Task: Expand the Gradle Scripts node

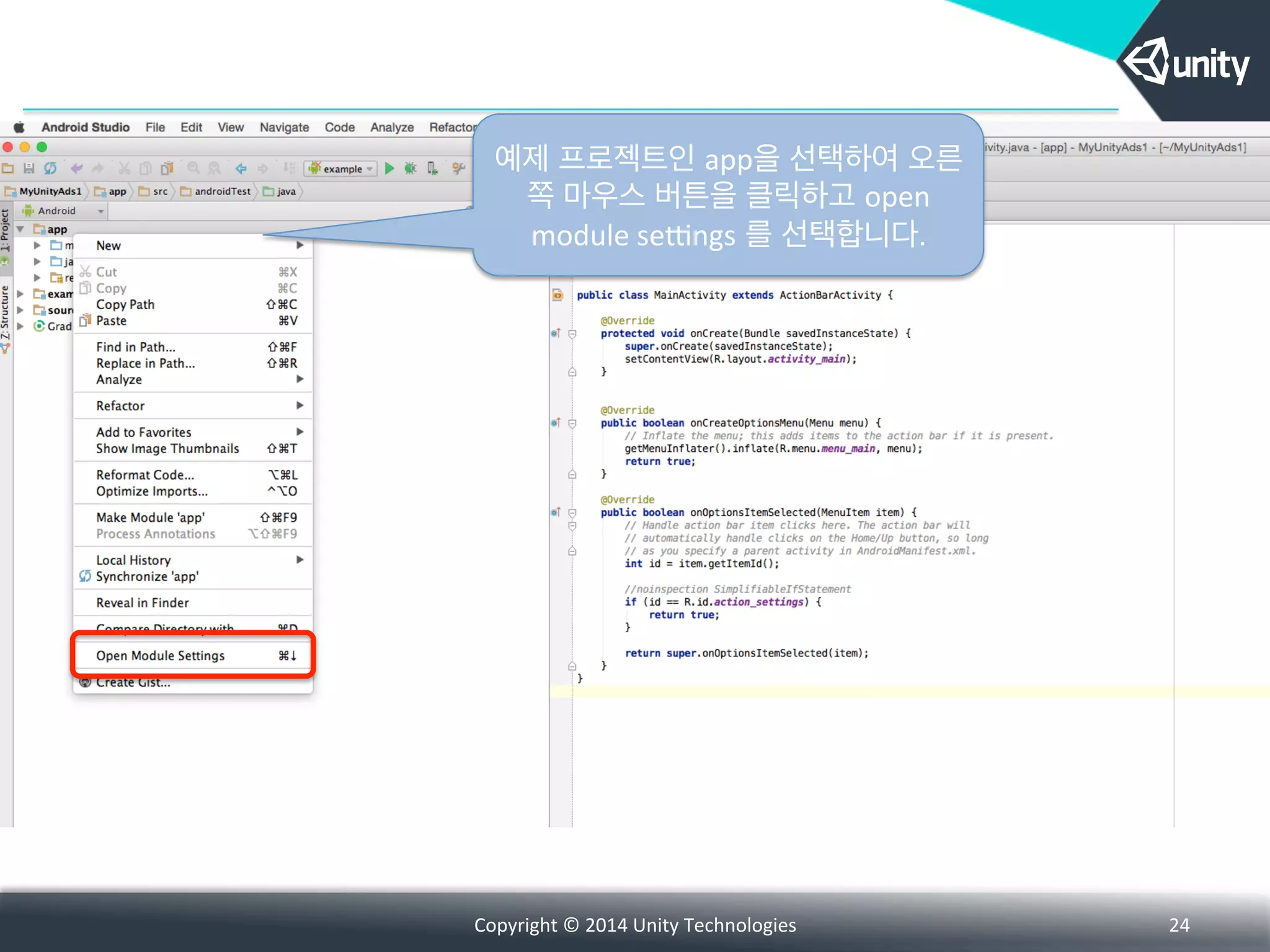Action: pyautogui.click(x=20, y=326)
